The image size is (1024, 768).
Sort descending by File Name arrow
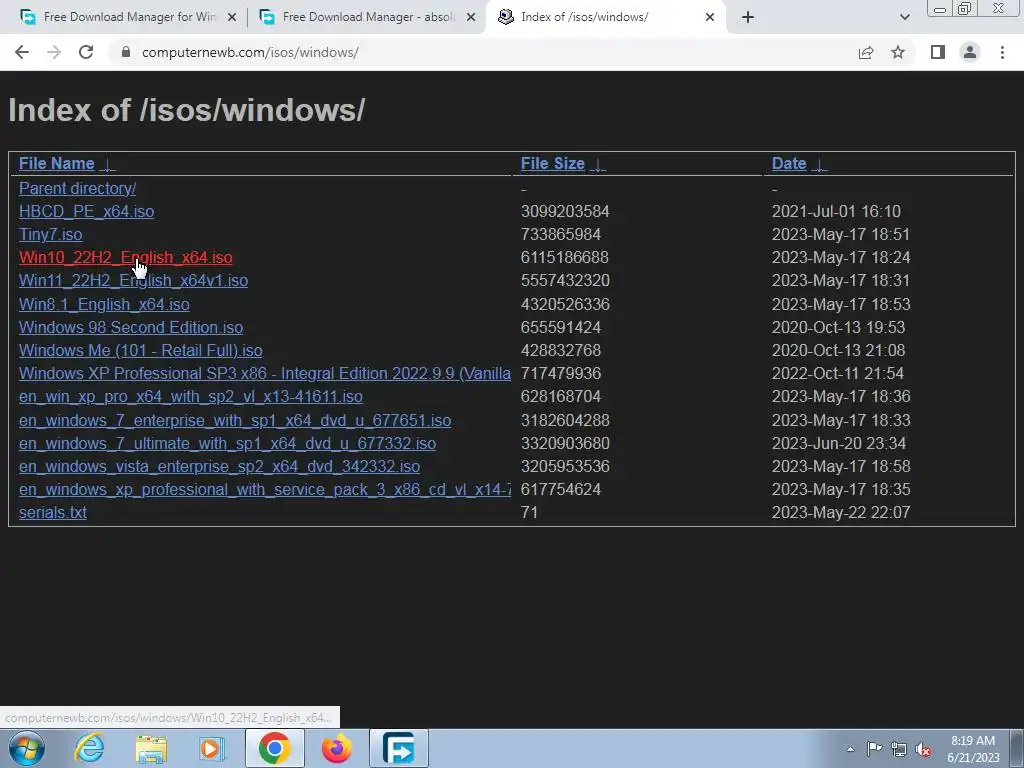(108, 165)
